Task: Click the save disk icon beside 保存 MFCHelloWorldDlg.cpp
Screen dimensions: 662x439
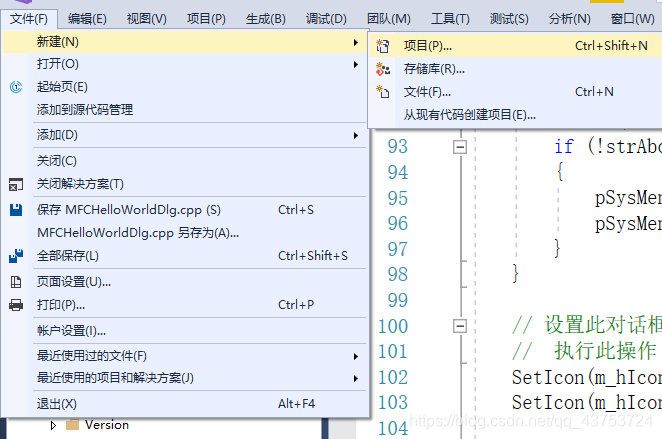Action: pyautogui.click(x=16, y=210)
